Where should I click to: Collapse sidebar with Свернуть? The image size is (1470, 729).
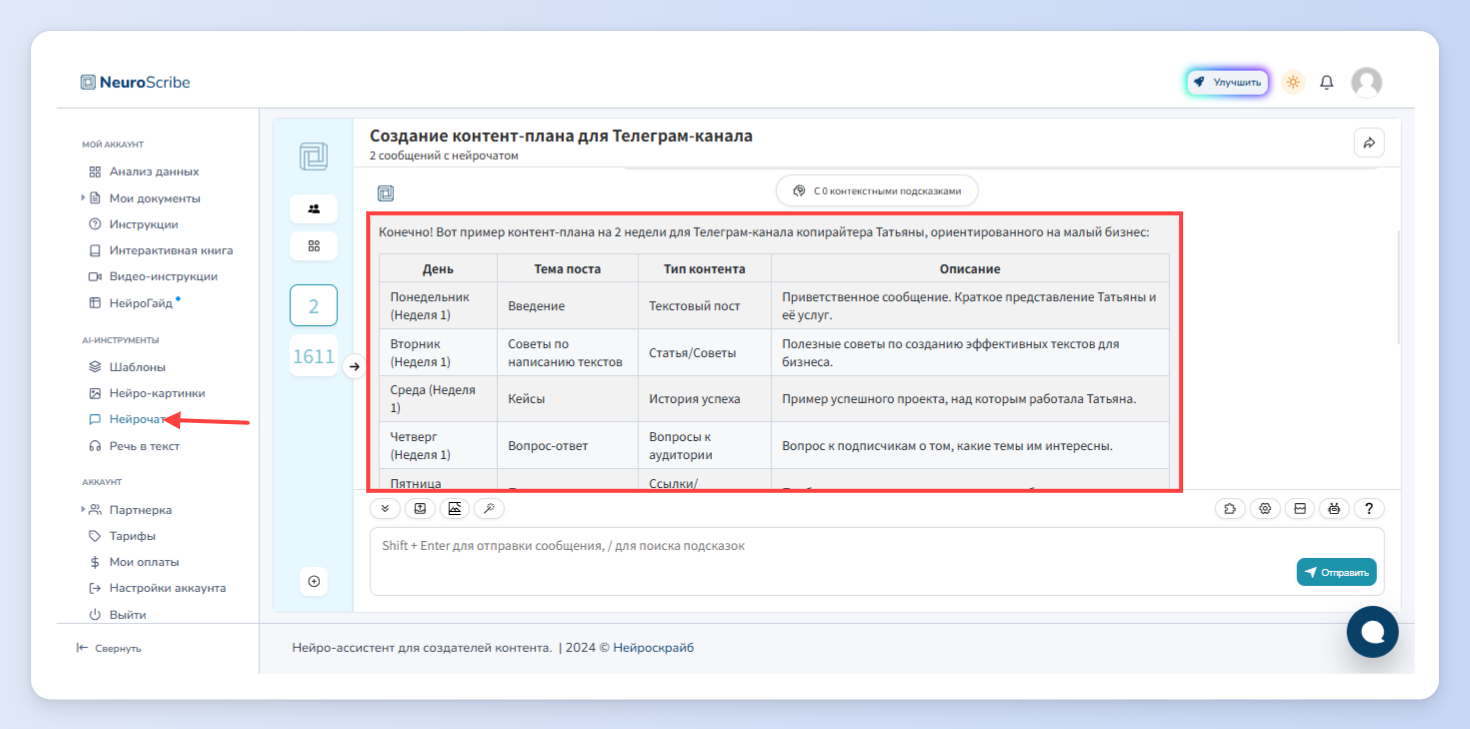coord(109,648)
